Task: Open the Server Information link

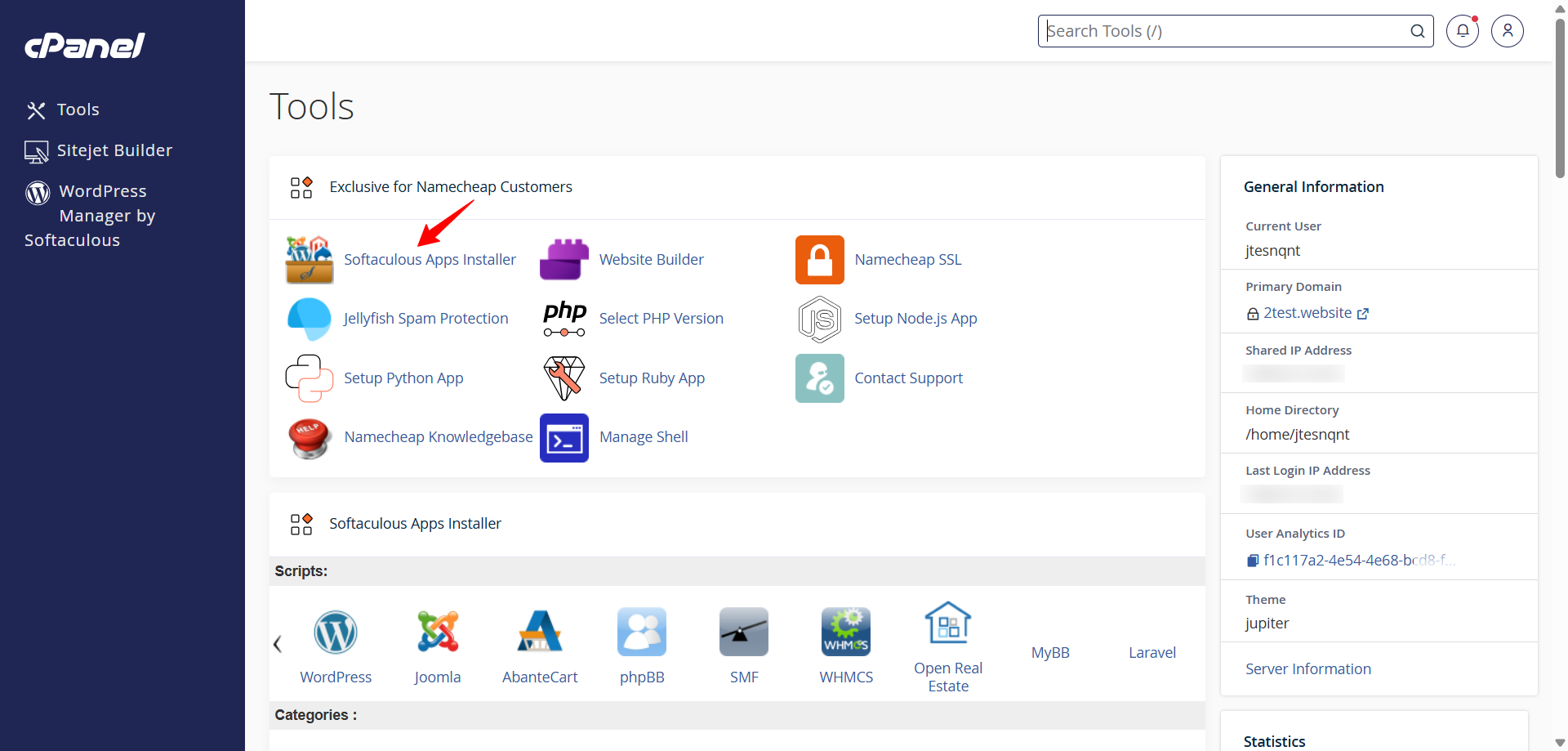Action: pos(1308,669)
